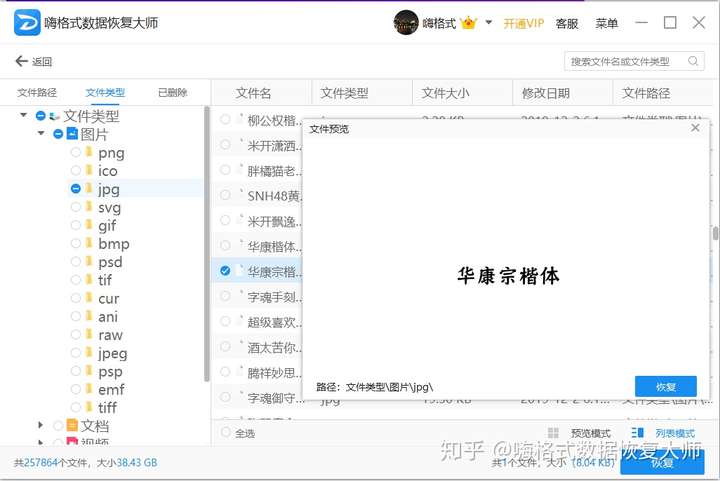Select the 腾祥妙思 file name
Screen dimensions: 720x481
pyautogui.click(x=275, y=373)
